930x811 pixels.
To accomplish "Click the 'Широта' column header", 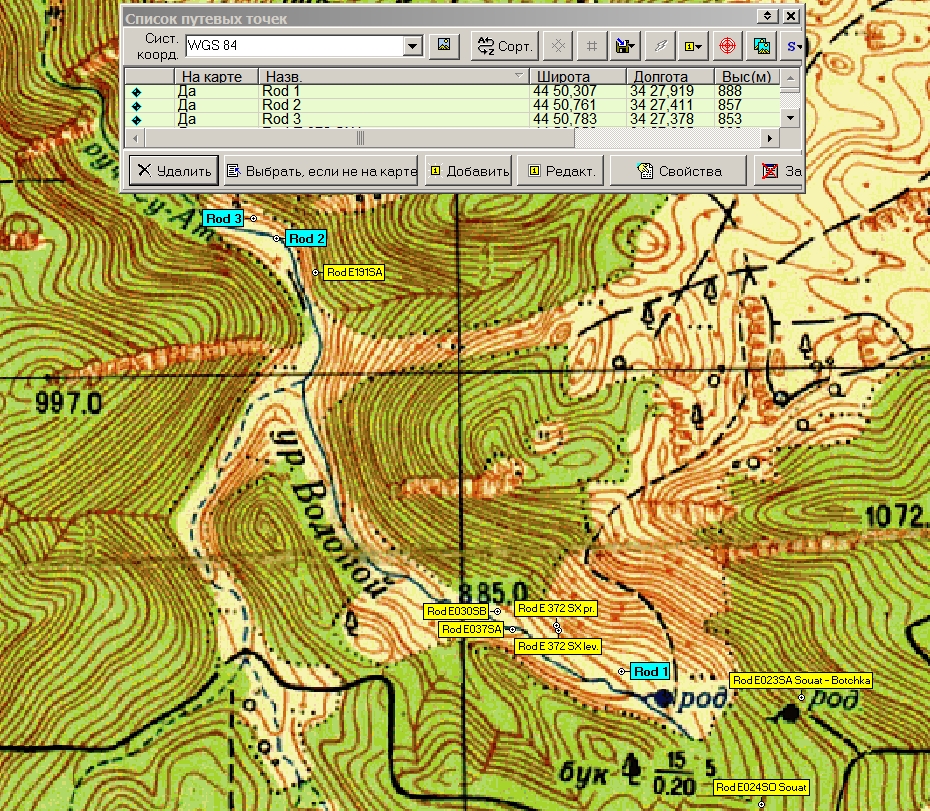I will coord(578,77).
